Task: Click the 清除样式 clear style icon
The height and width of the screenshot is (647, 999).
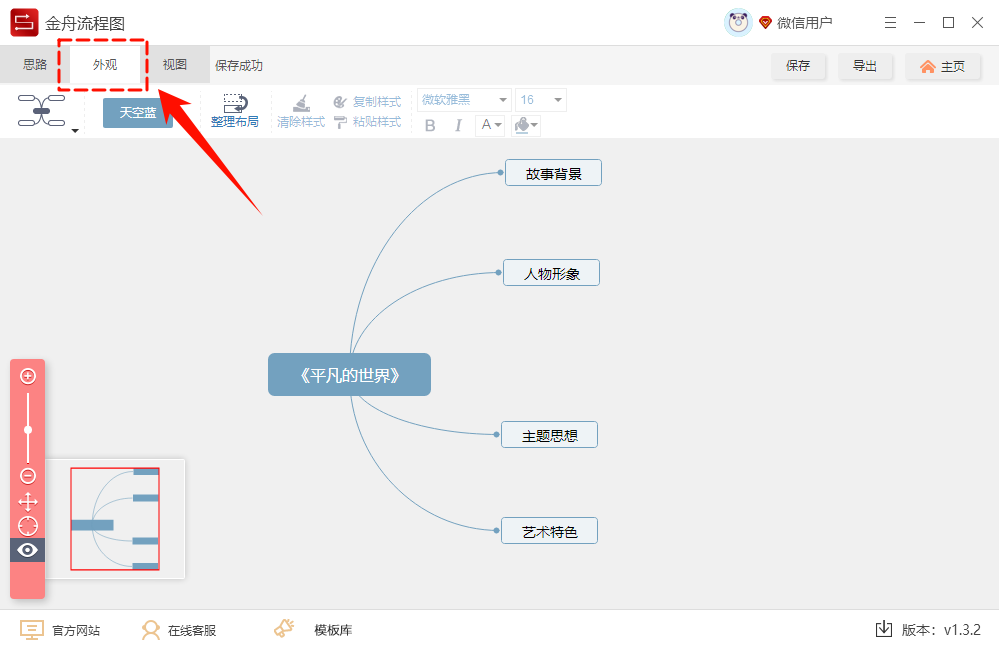Action: coord(300,105)
